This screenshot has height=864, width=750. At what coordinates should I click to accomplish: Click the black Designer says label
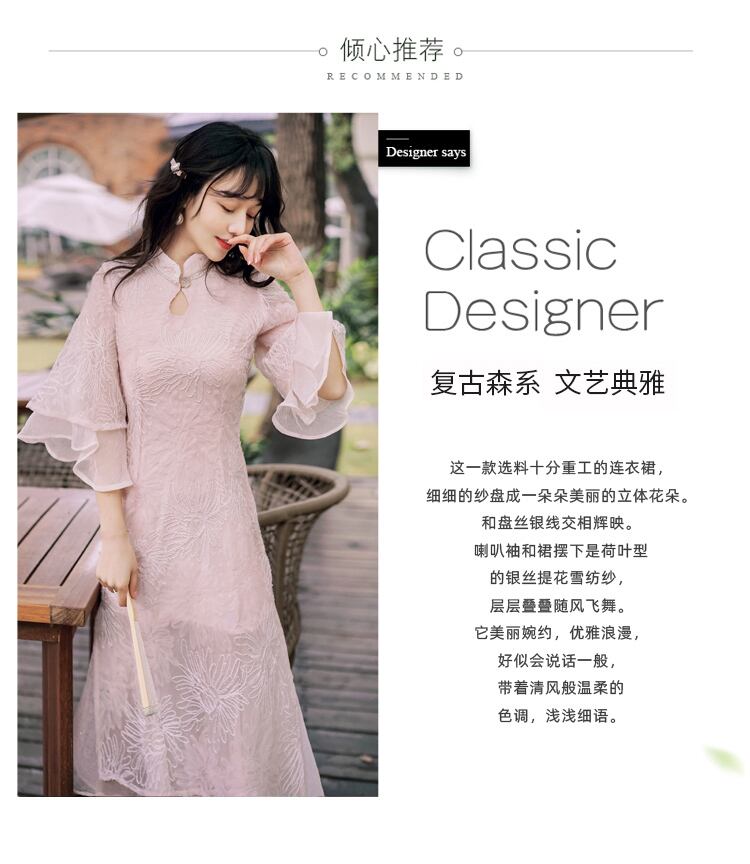pos(424,148)
